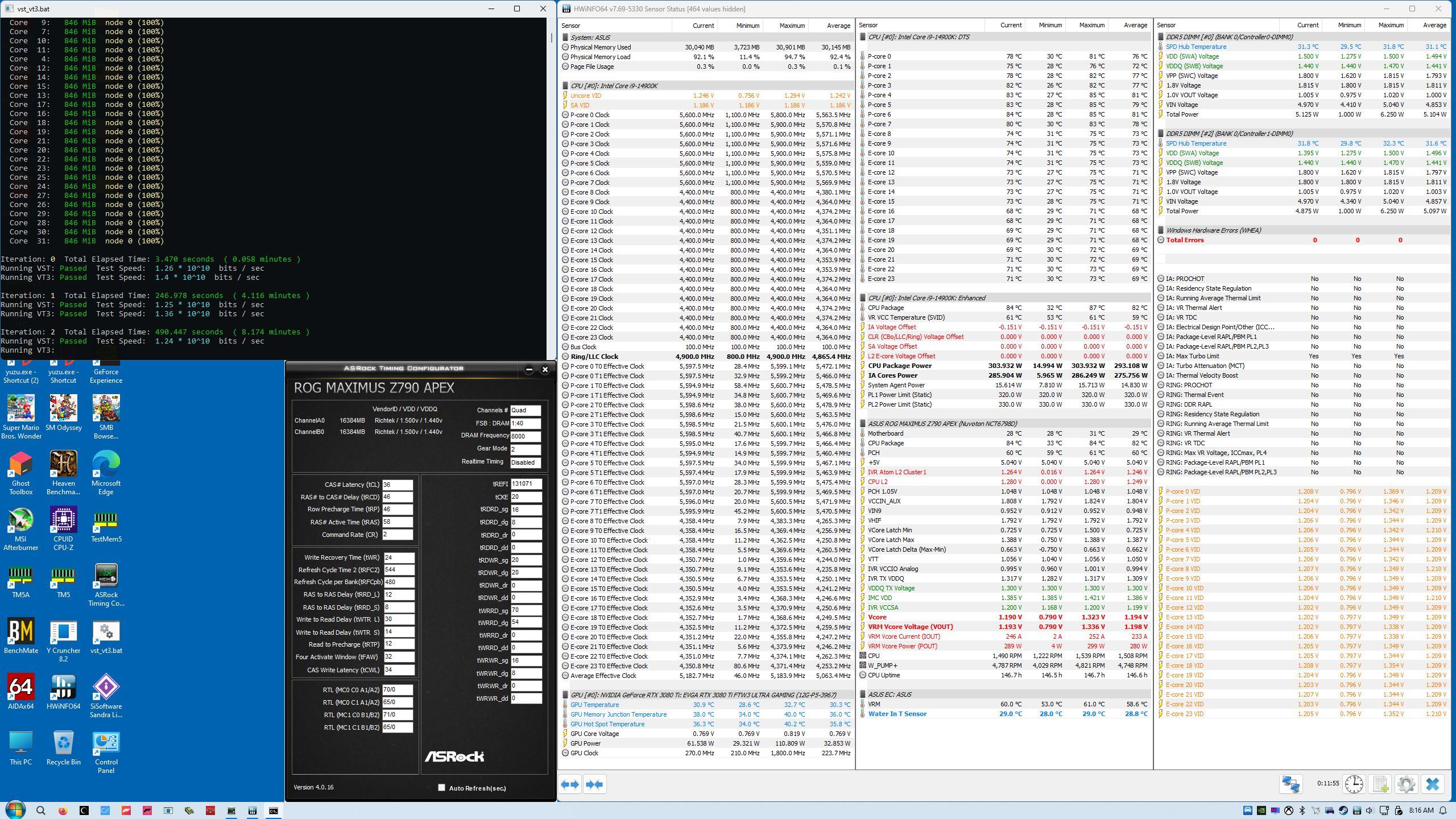Minimize the ASRock Timing Configurator window
Viewport: 1456px width, 819px height.
(x=529, y=370)
